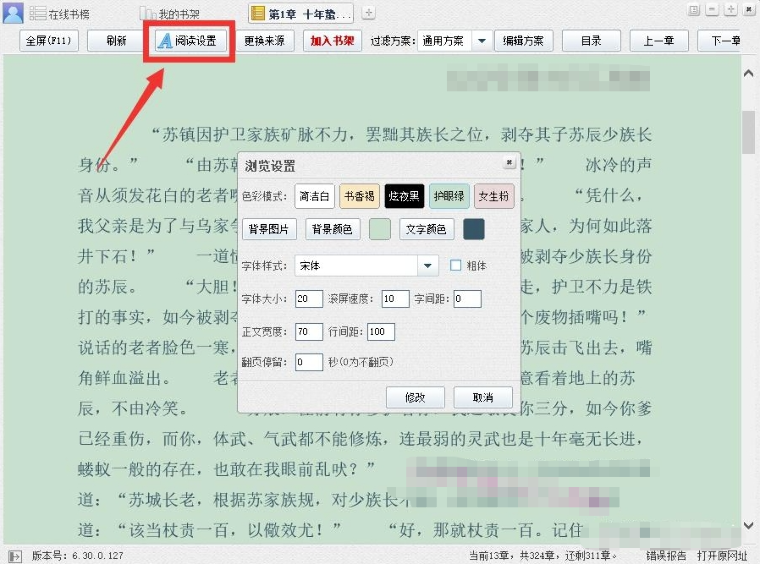Open the 目录 table of contents
This screenshot has width=760, height=564.
coord(591,40)
